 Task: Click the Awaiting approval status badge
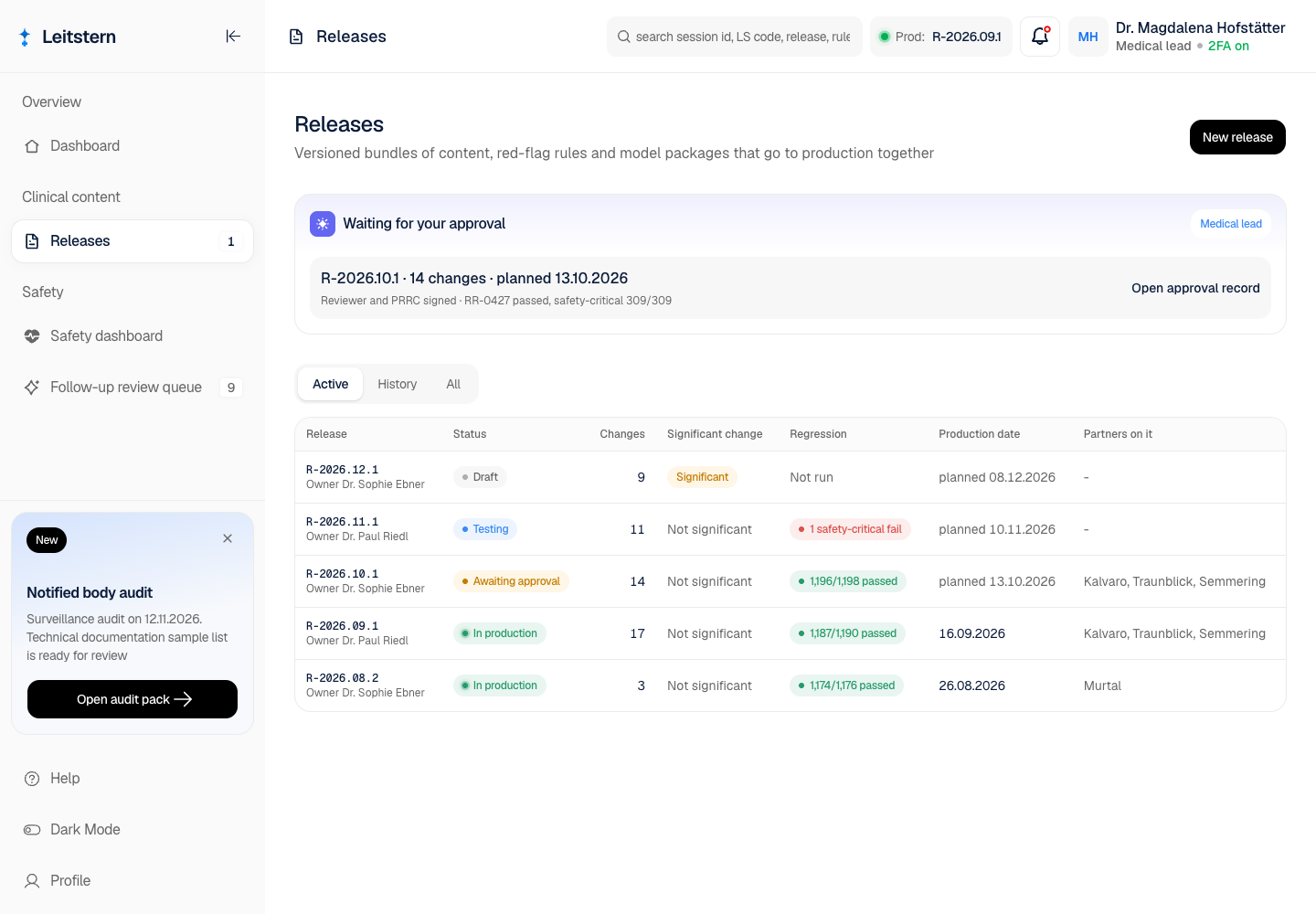coord(511,581)
